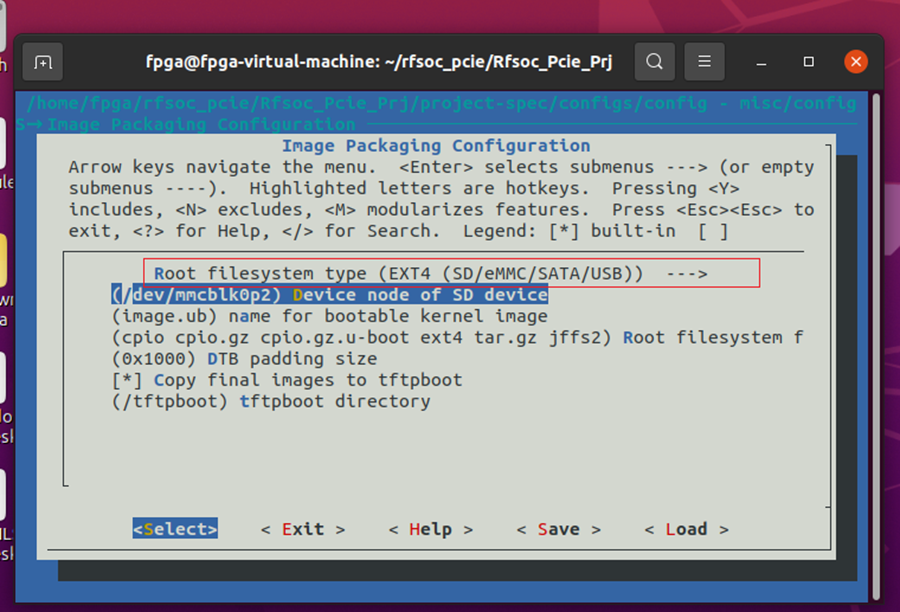Click the Image Packaging Configuration heading
Screen dimensions: 900x612
(x=436, y=146)
